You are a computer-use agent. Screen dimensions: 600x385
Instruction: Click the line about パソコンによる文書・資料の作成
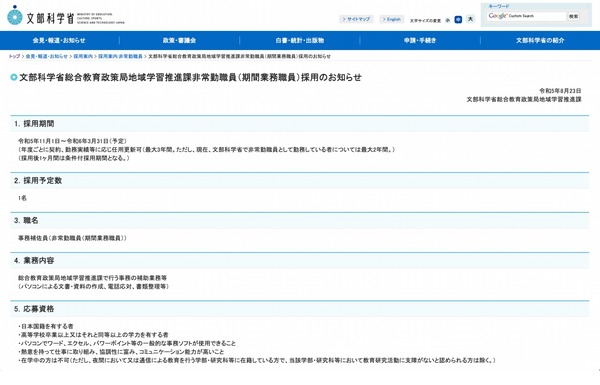click(93, 286)
